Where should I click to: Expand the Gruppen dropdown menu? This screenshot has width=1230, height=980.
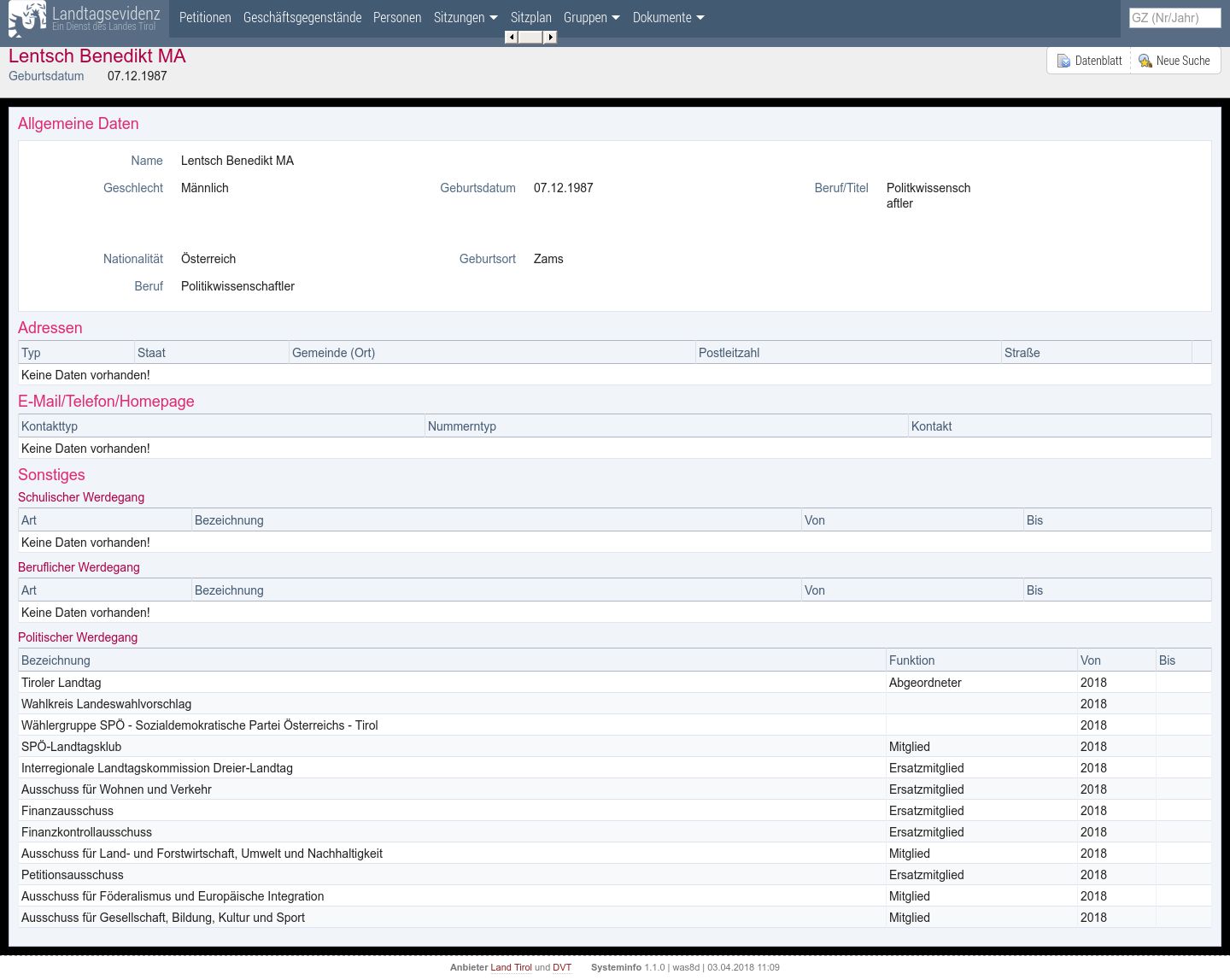[x=592, y=17]
